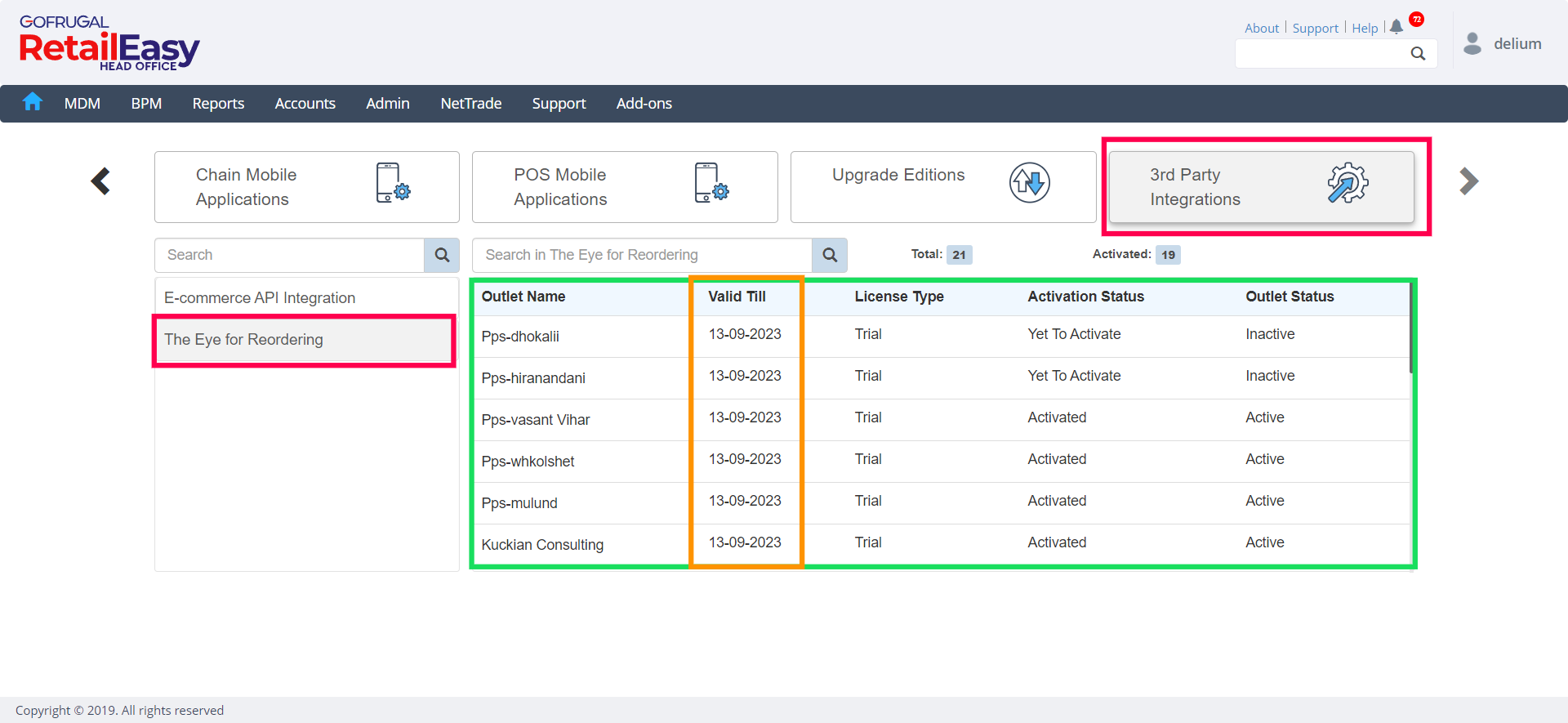The width and height of the screenshot is (1568, 723).
Task: Select the Pps-hiranandani outlet row
Action: pos(942,378)
